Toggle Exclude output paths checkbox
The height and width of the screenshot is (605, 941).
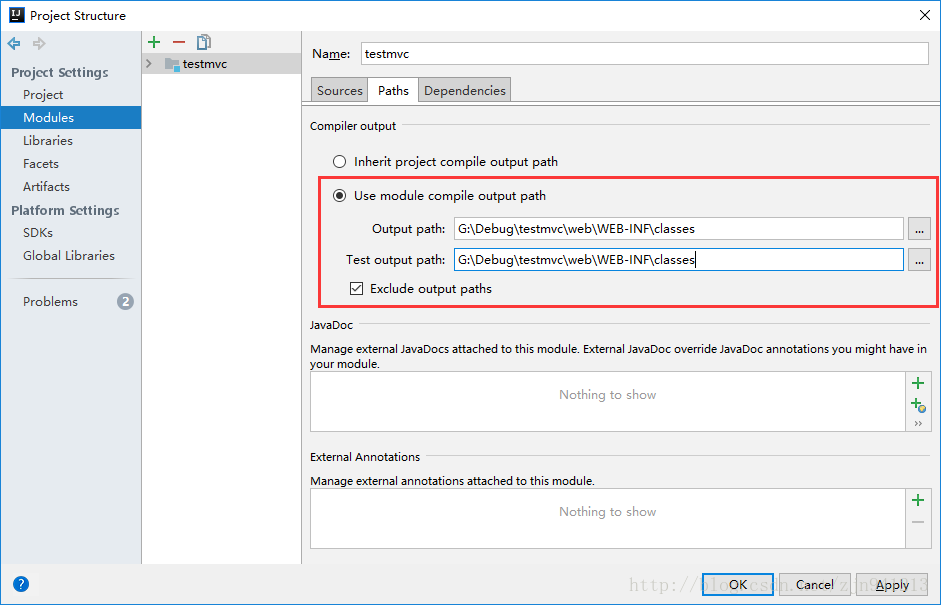tap(357, 289)
